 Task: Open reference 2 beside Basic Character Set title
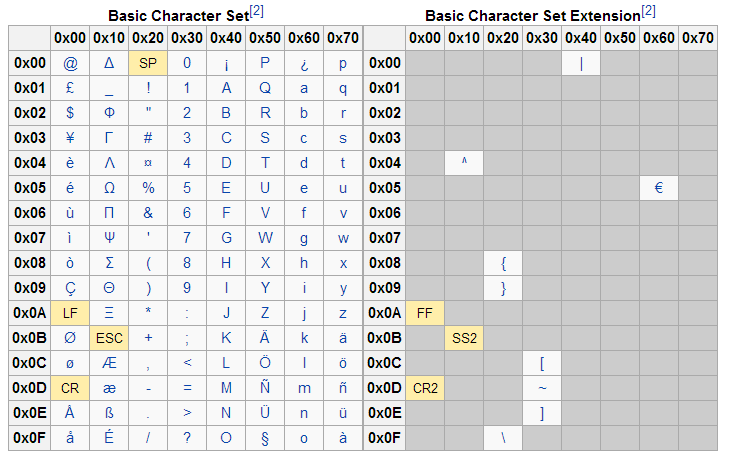[x=257, y=11]
